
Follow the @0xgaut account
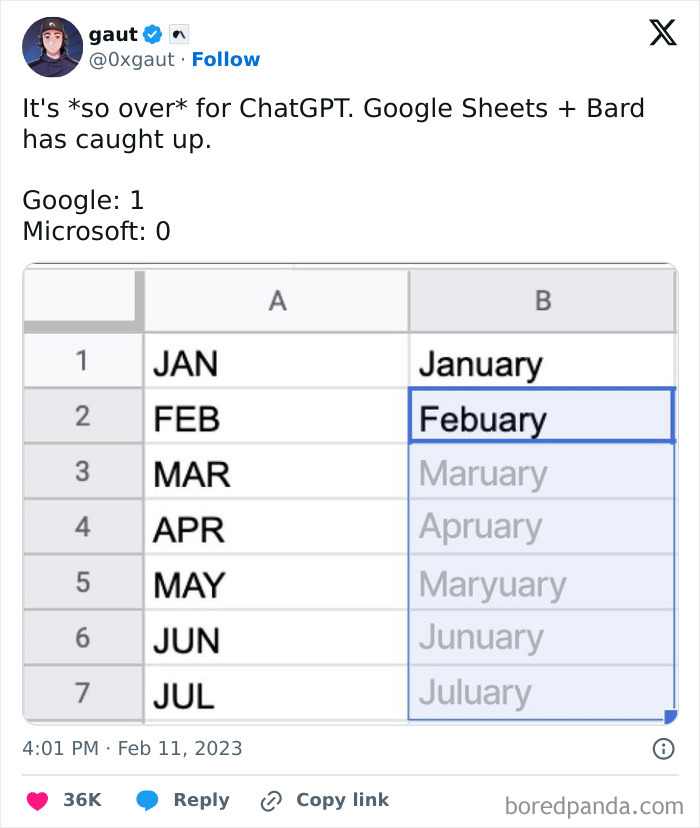point(226,59)
